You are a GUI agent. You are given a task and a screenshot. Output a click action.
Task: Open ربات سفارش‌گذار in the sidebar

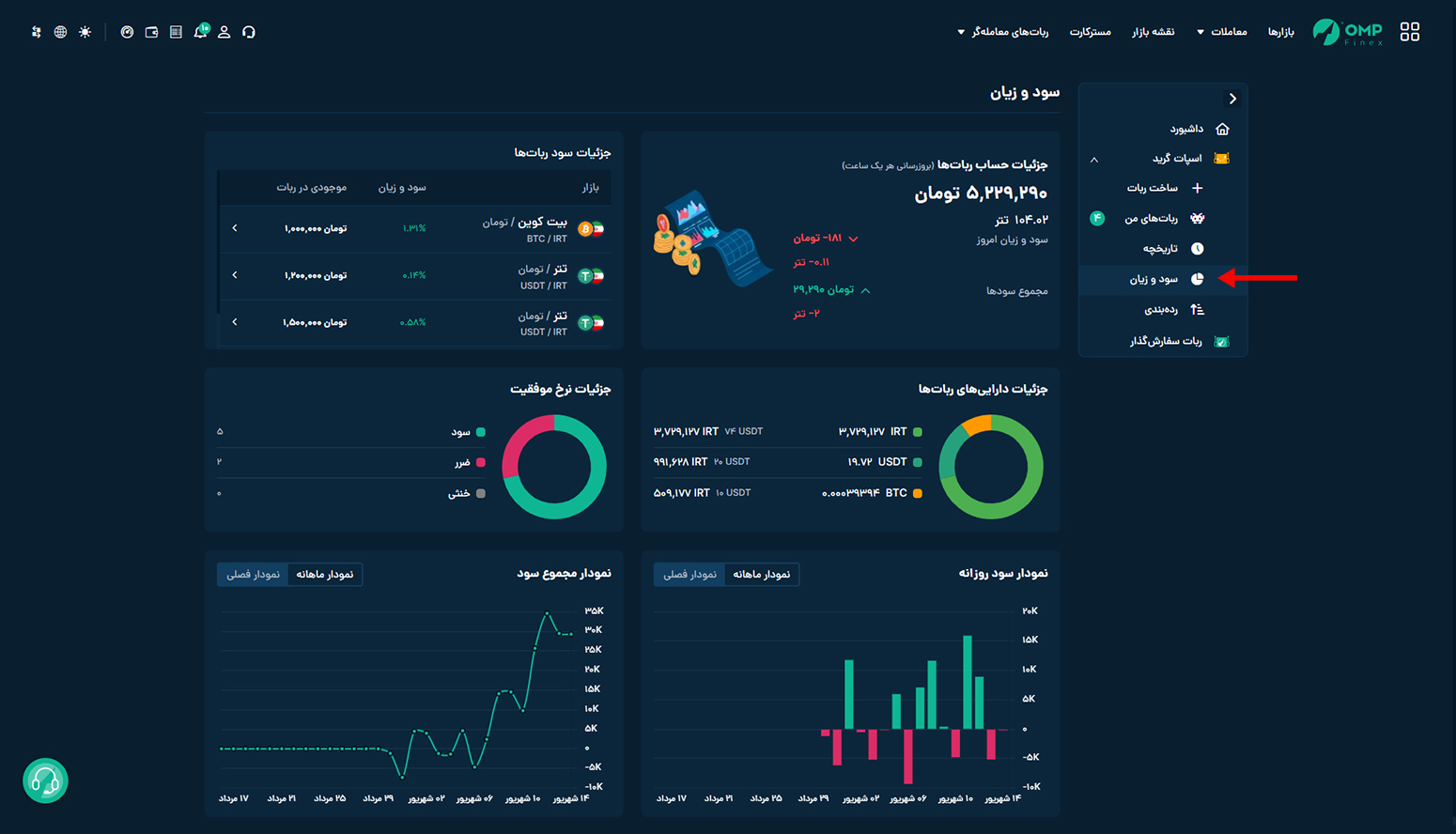1165,341
